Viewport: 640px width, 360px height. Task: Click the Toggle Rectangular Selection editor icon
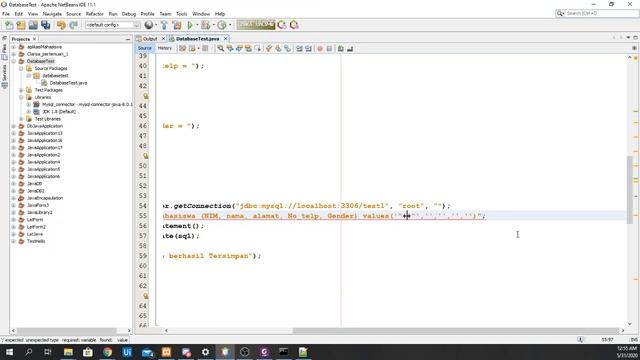[258, 49]
